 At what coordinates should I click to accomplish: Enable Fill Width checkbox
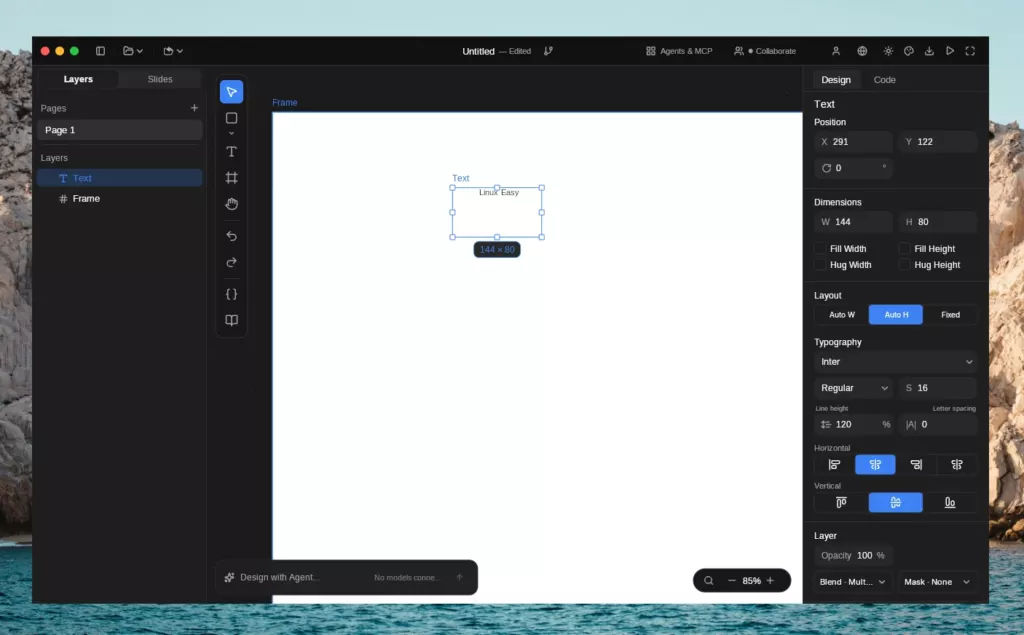pyautogui.click(x=820, y=249)
